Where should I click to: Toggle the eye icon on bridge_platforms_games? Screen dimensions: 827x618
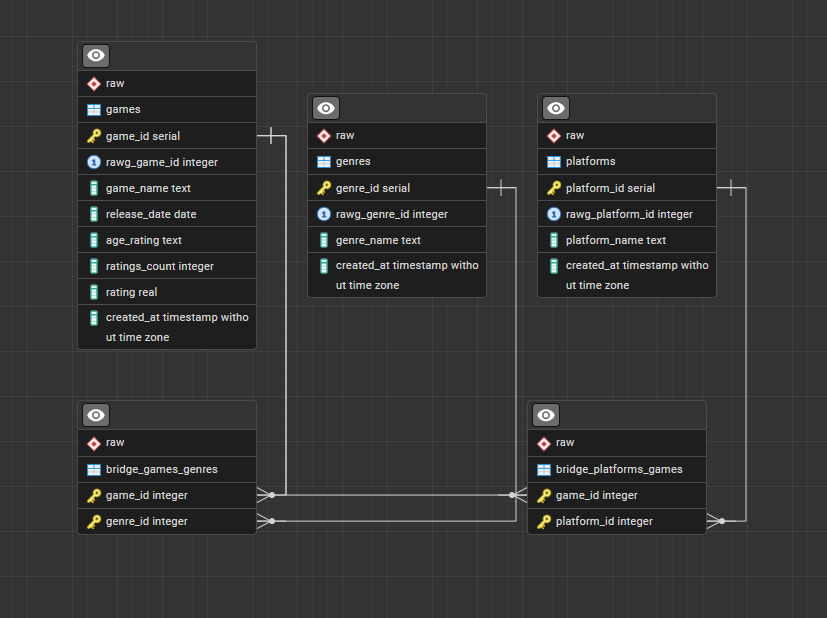click(545, 415)
